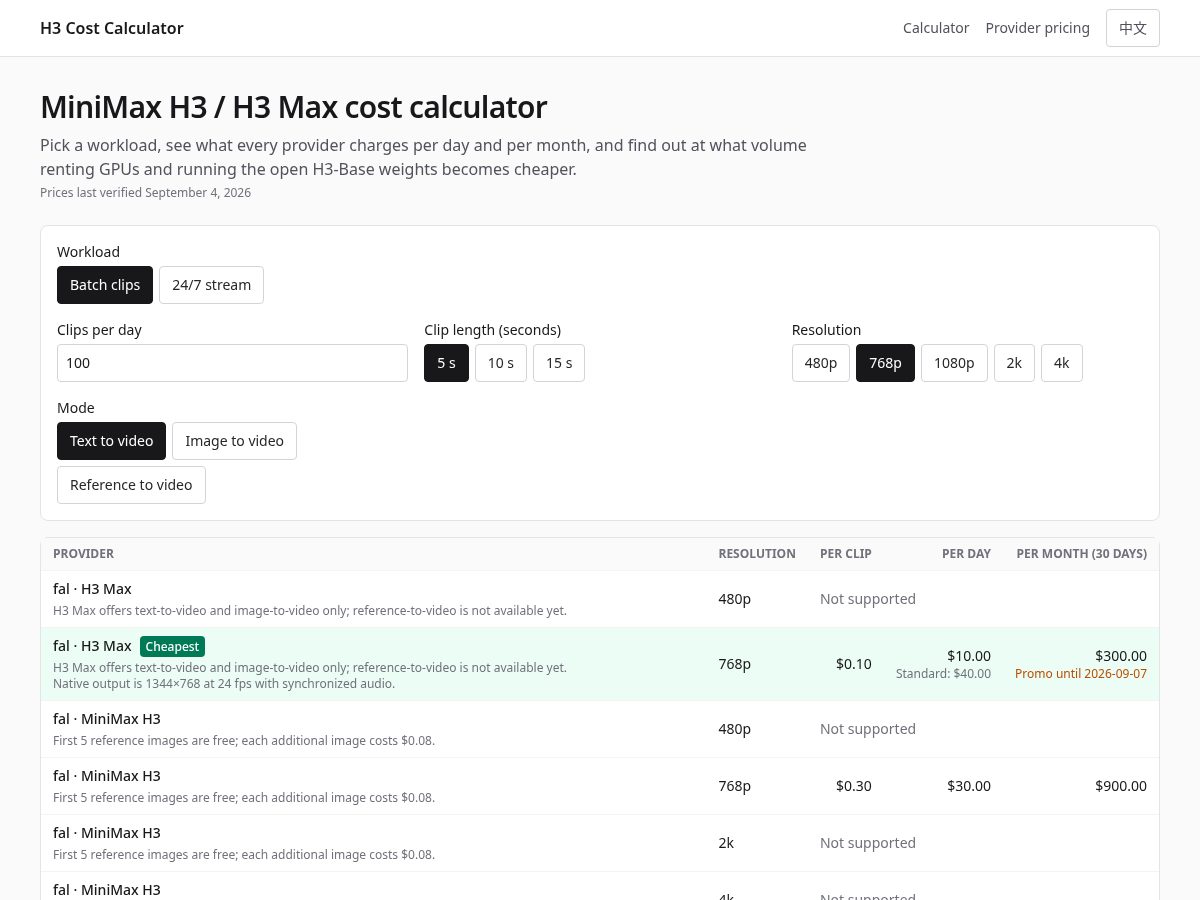
Task: Click the green Cheapest badge
Action: click(172, 647)
